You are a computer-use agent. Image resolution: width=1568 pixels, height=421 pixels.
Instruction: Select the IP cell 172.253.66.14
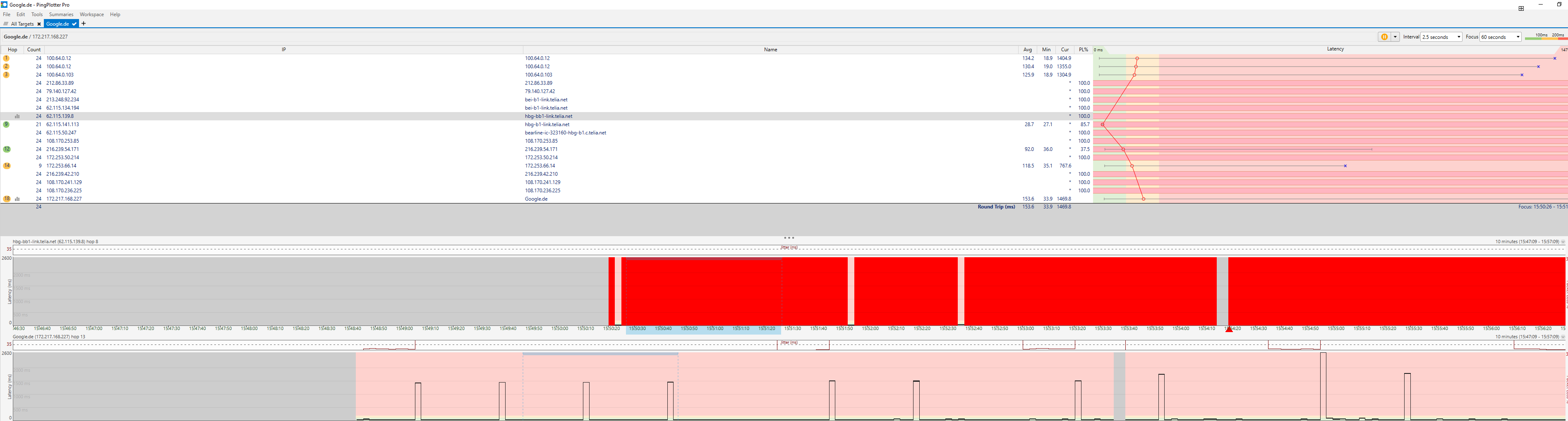(x=62, y=165)
